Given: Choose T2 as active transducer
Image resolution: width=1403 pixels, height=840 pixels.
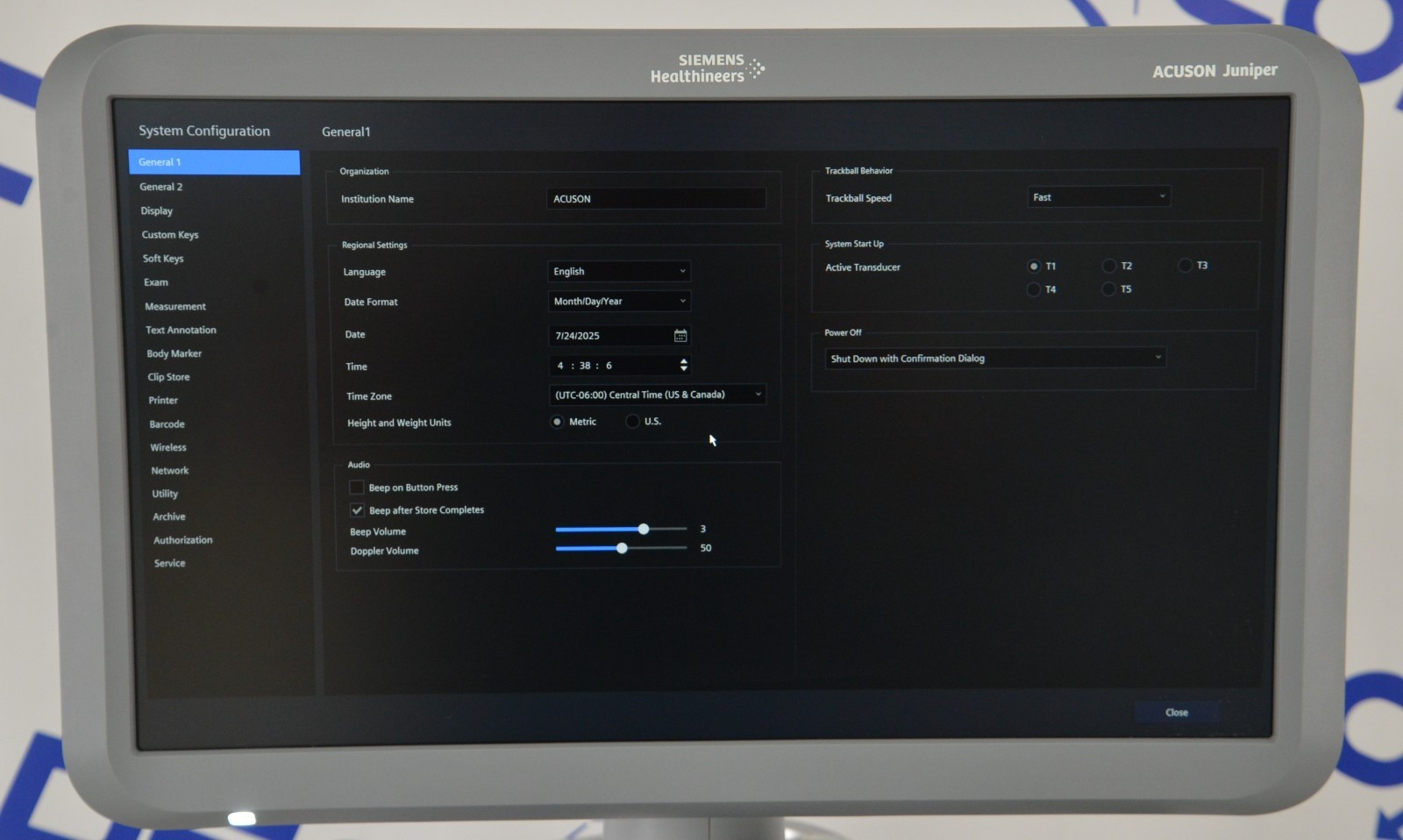Looking at the screenshot, I should click(1109, 266).
